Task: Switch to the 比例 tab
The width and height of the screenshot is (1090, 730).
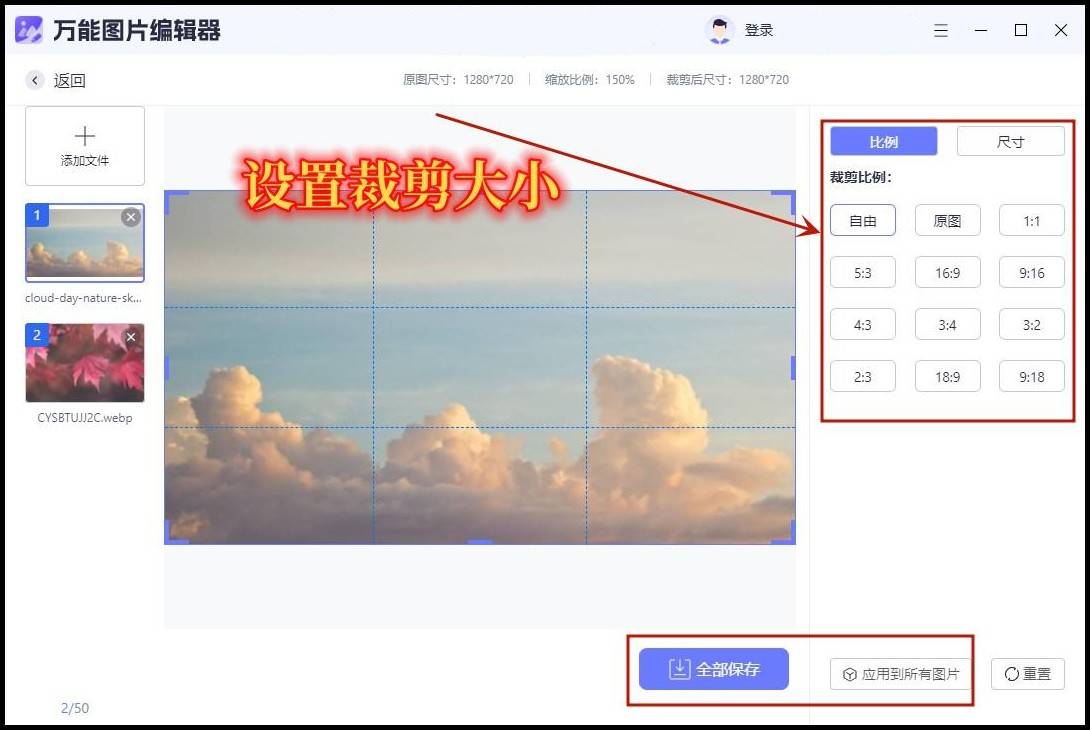Action: 884,141
